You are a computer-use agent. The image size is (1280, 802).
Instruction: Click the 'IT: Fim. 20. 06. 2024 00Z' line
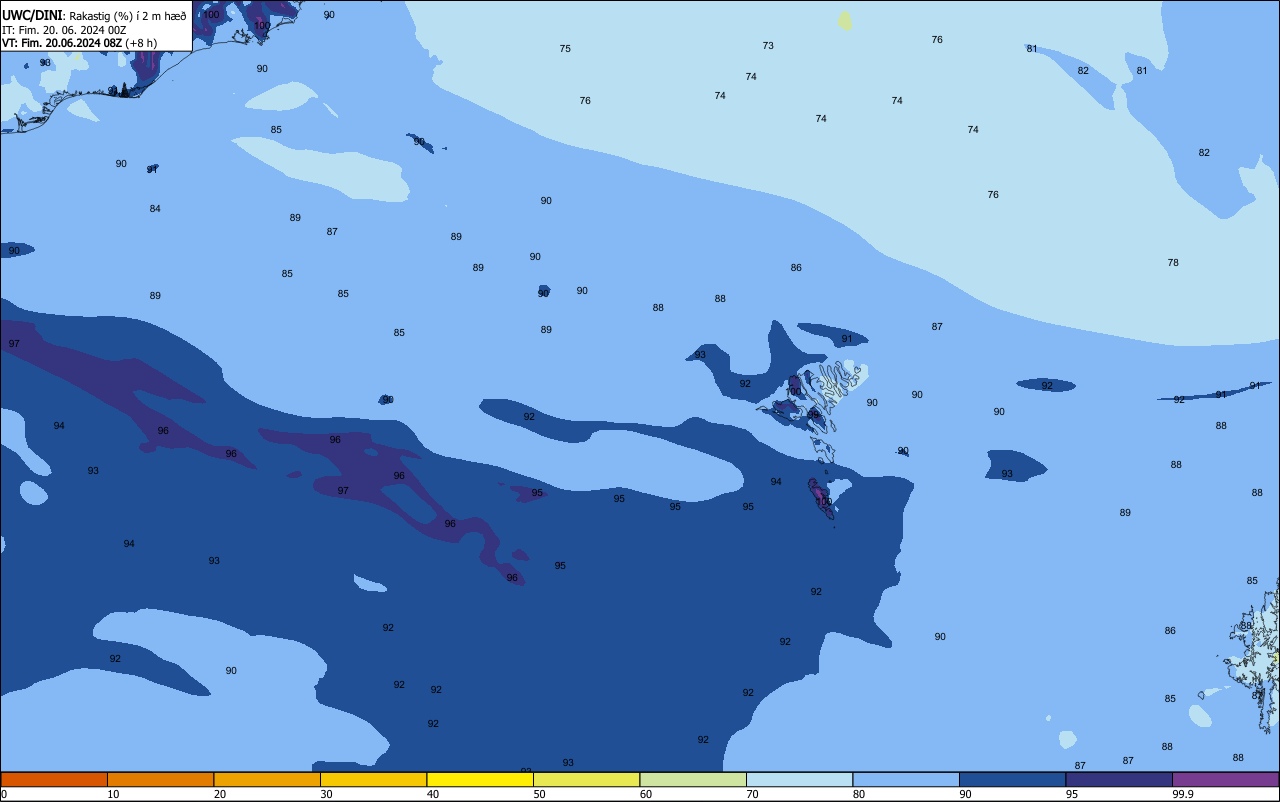point(64,30)
